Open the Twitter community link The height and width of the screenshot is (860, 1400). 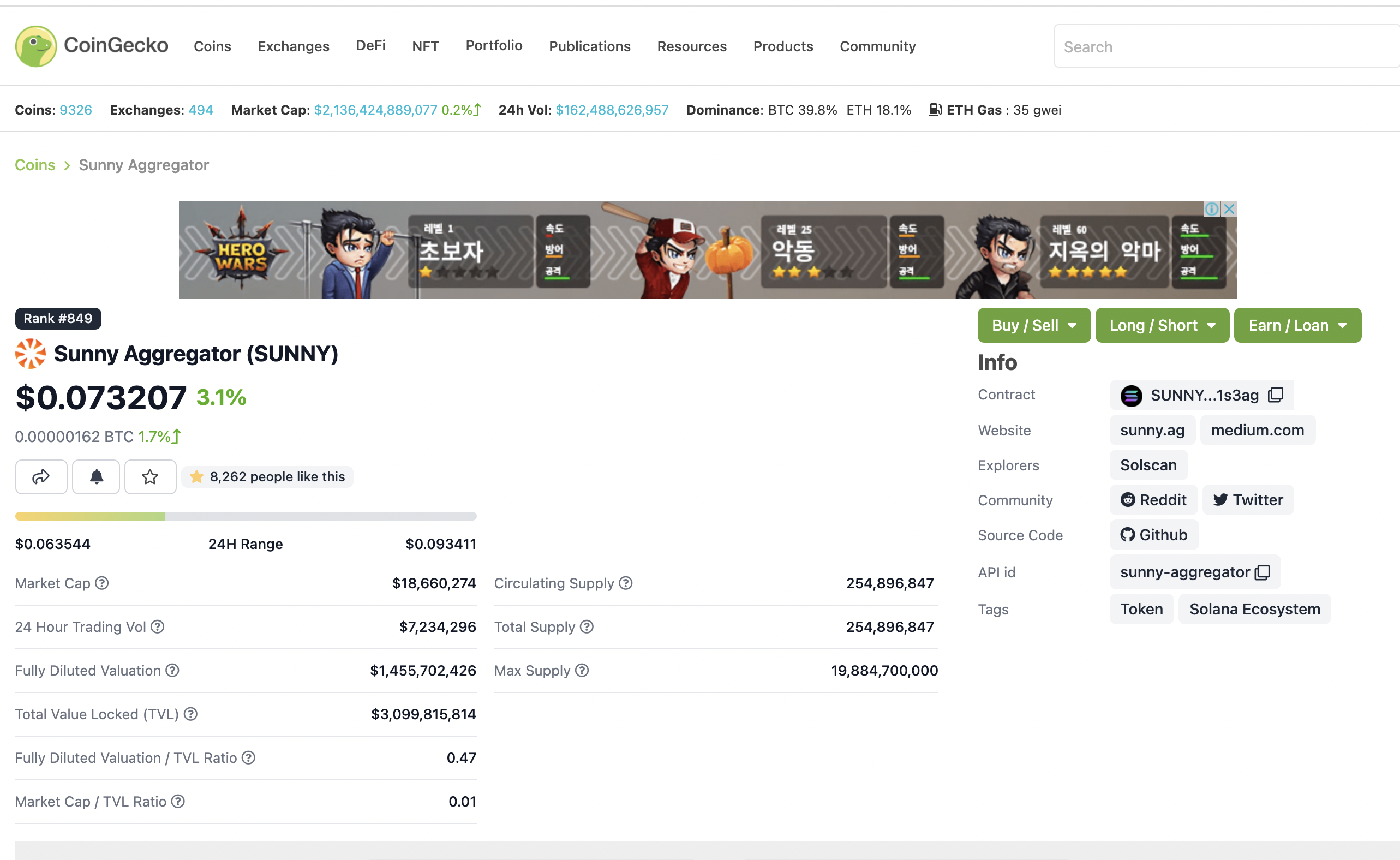point(1248,500)
